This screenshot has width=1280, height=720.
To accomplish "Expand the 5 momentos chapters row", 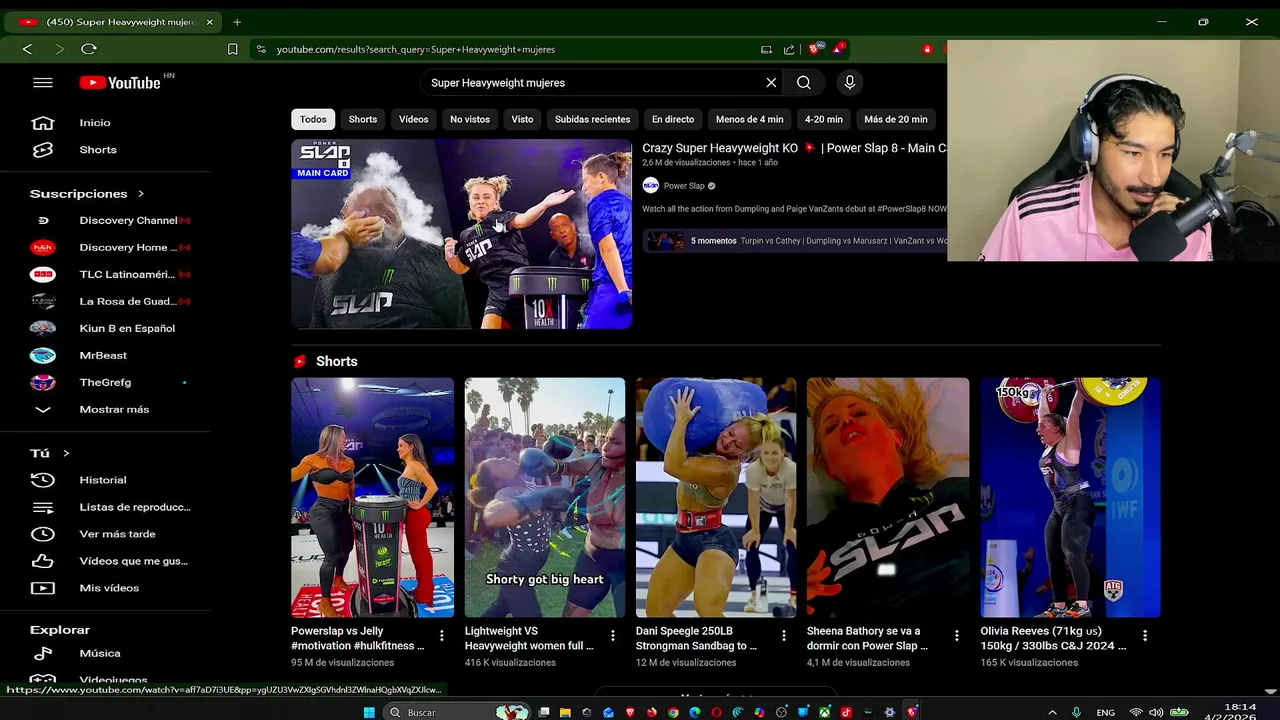I will pos(795,241).
